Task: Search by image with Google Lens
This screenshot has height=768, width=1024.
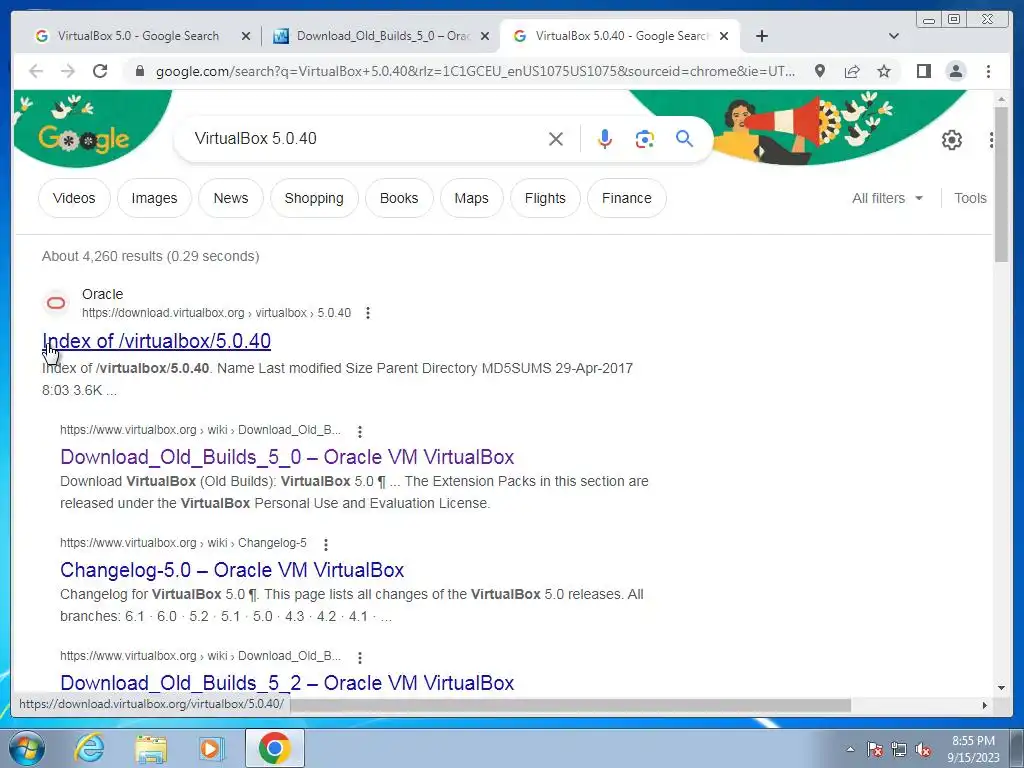Action: (645, 138)
